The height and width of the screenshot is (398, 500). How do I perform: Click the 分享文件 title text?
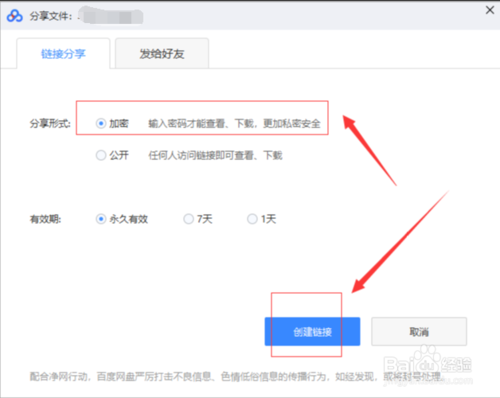[51, 16]
